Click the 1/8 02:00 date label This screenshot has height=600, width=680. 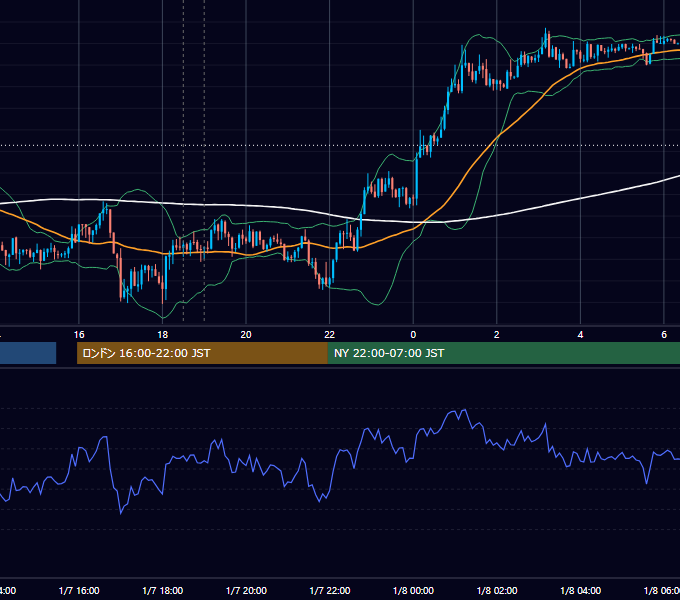point(497,590)
